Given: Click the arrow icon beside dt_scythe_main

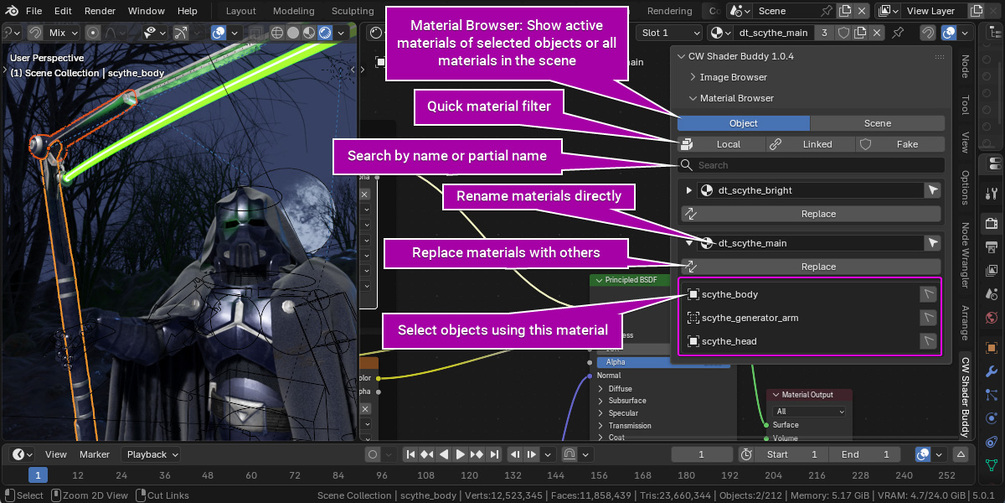Looking at the screenshot, I should 933,243.
